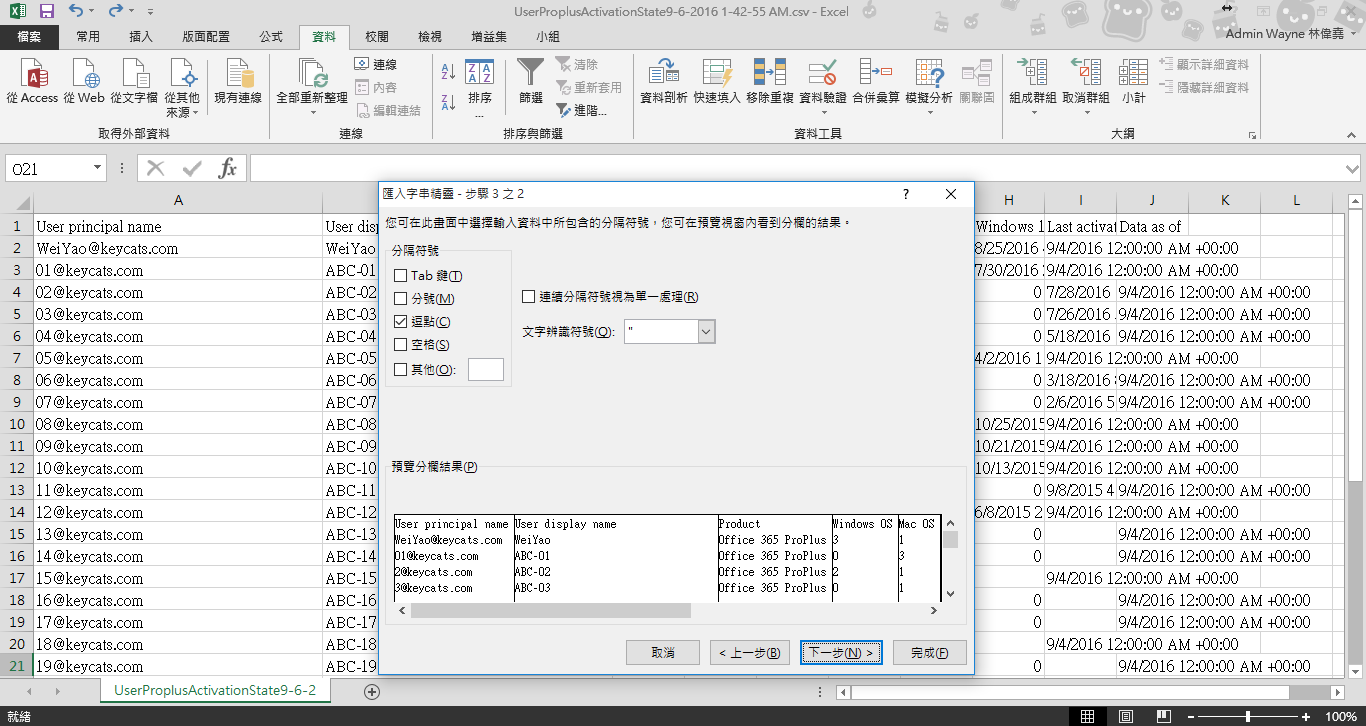Viewport: 1366px width, 726px height.
Task: Click 移除重複 remove duplicates
Action: coord(769,82)
